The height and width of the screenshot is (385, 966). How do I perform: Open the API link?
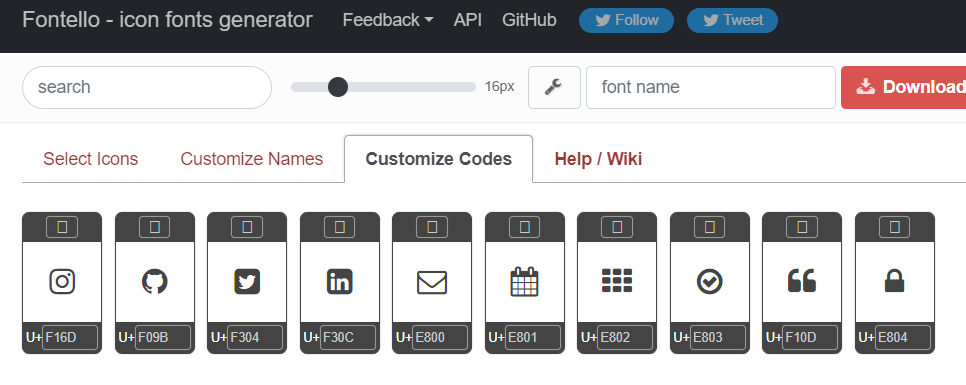click(468, 20)
